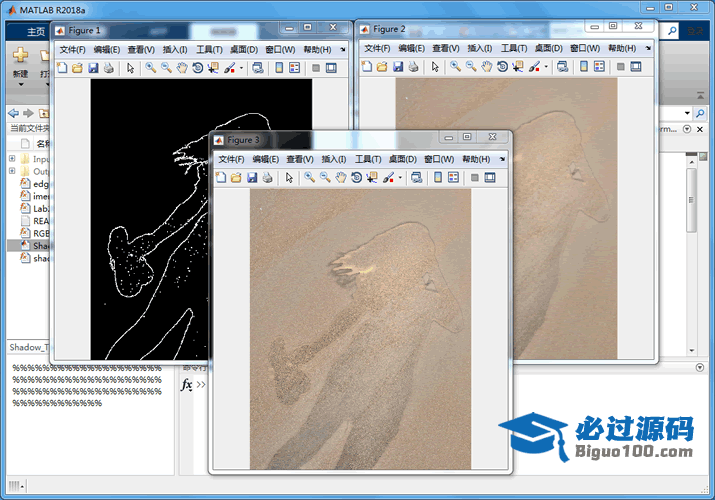Image resolution: width=715 pixels, height=500 pixels.
Task: Click Link Plot icon in Figure 1
Action: [258, 68]
